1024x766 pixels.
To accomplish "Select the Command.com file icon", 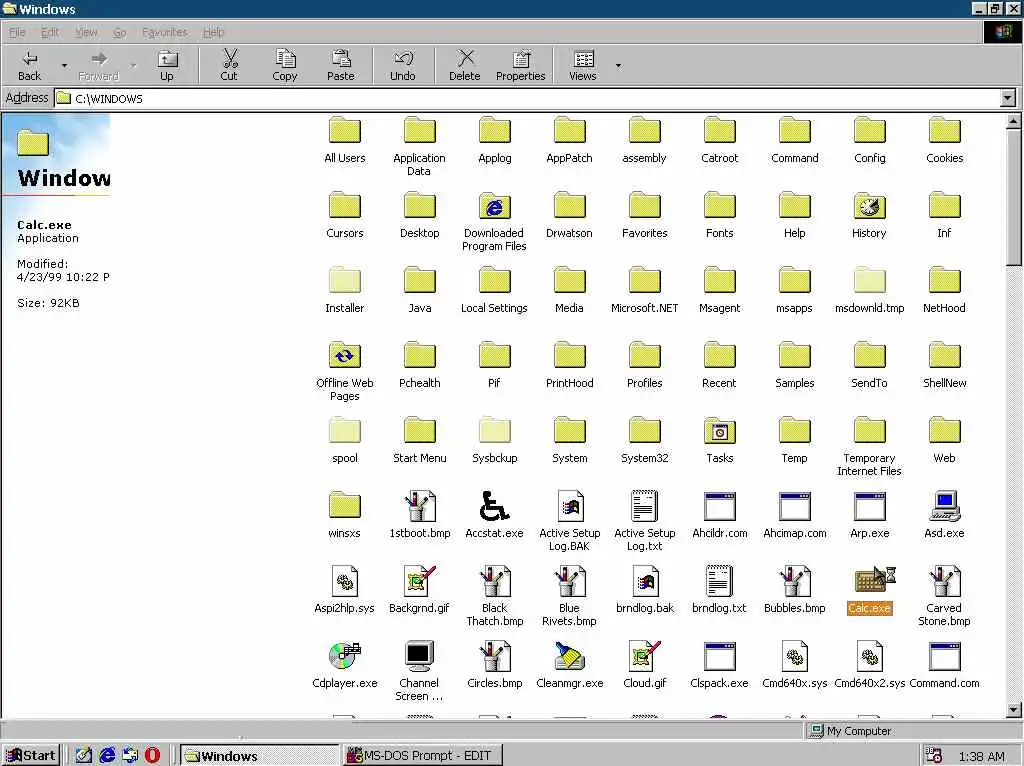I will click(944, 656).
